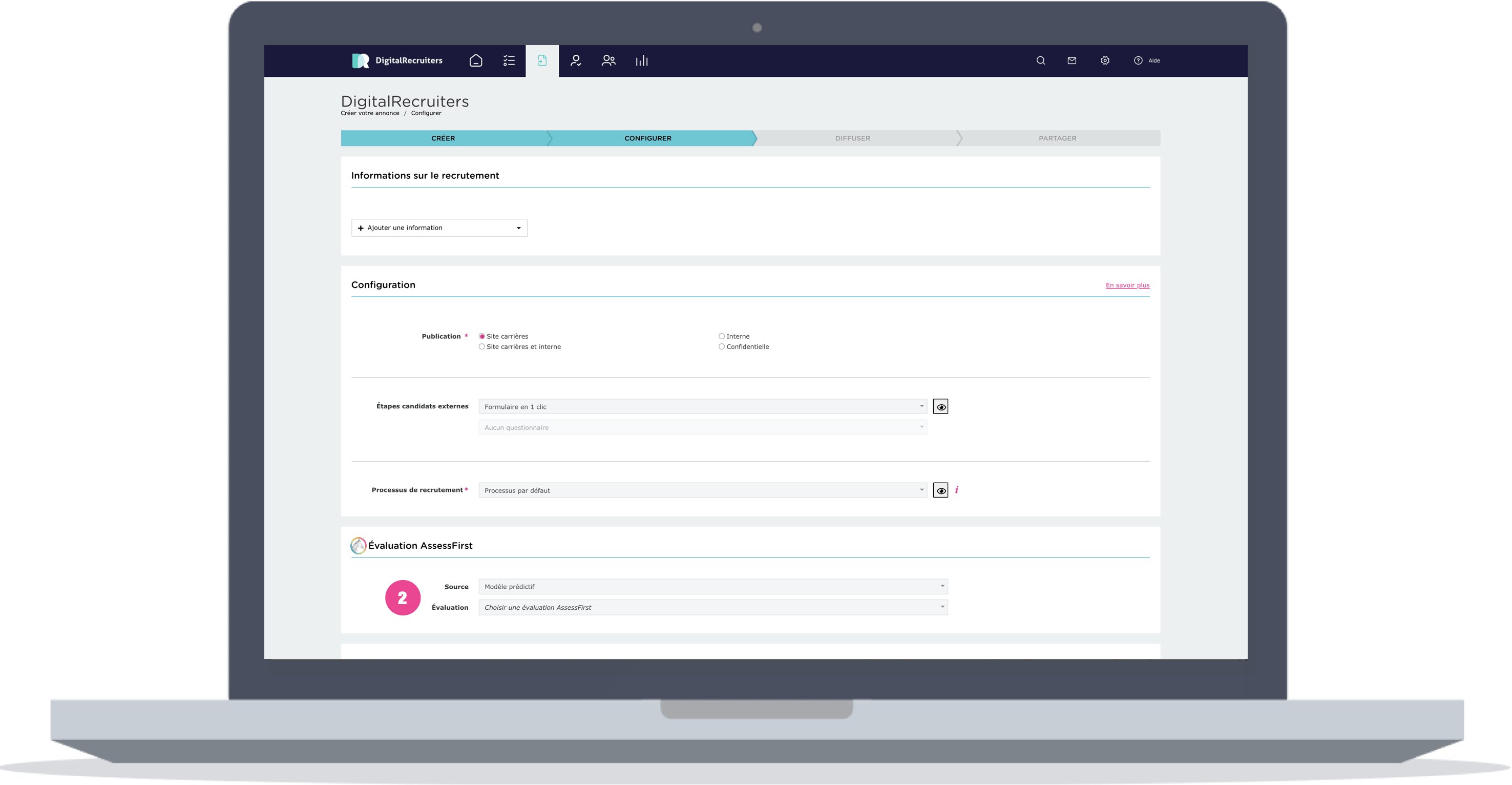Screen dimensions: 1512x785
Task: Click the En savoir plus link
Action: (1127, 285)
